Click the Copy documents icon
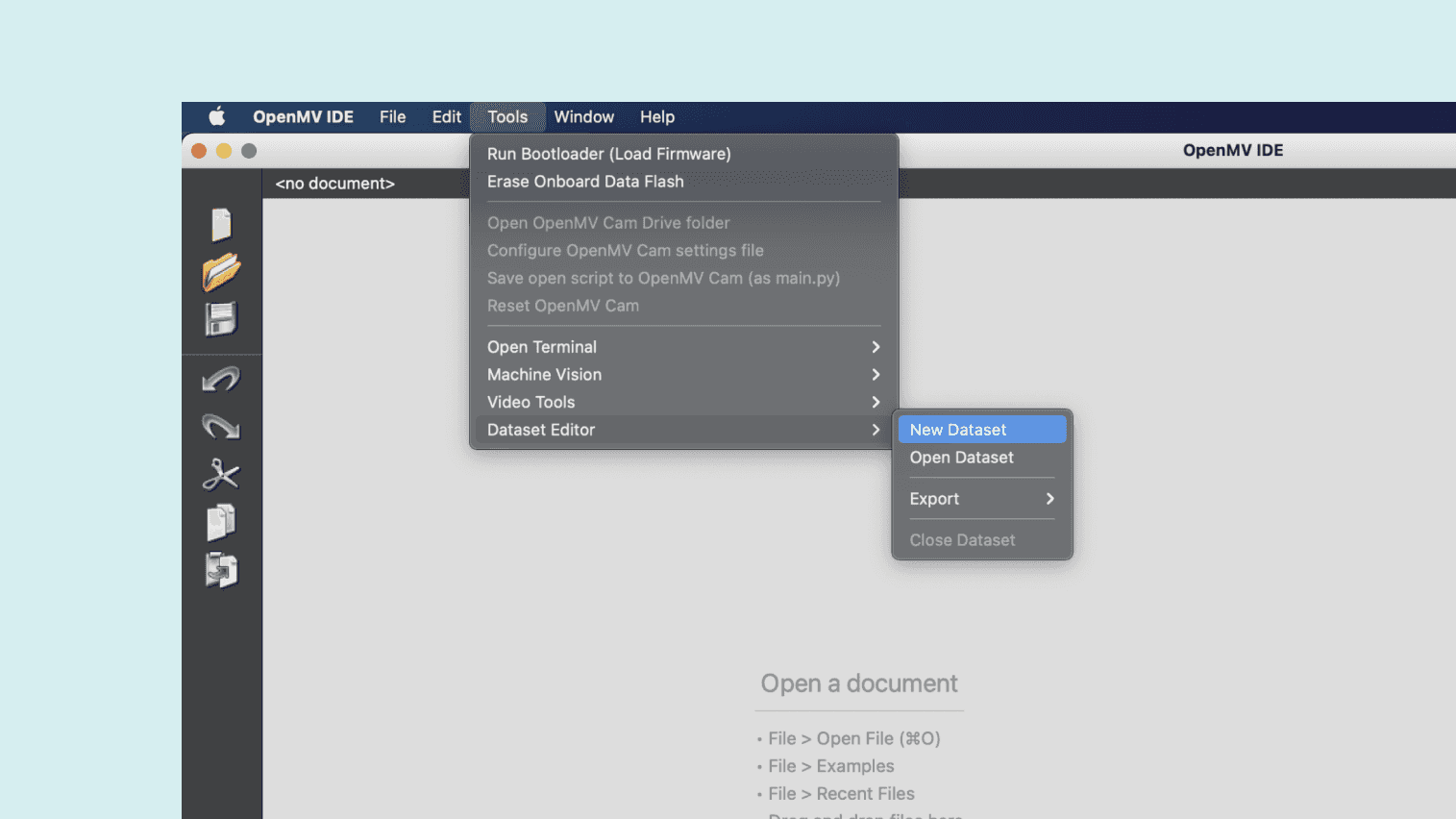This screenshot has width=1456, height=819. (221, 523)
